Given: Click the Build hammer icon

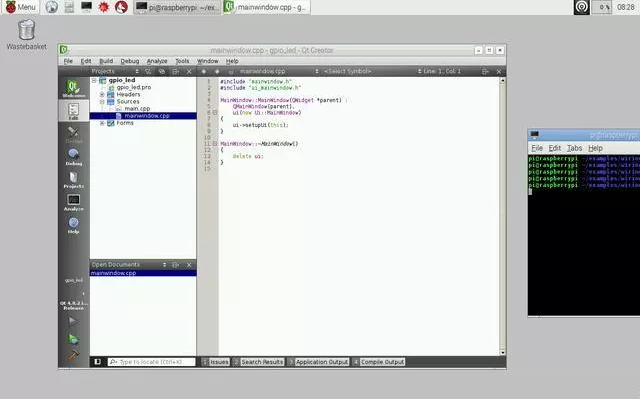Looking at the screenshot, I should (73, 353).
